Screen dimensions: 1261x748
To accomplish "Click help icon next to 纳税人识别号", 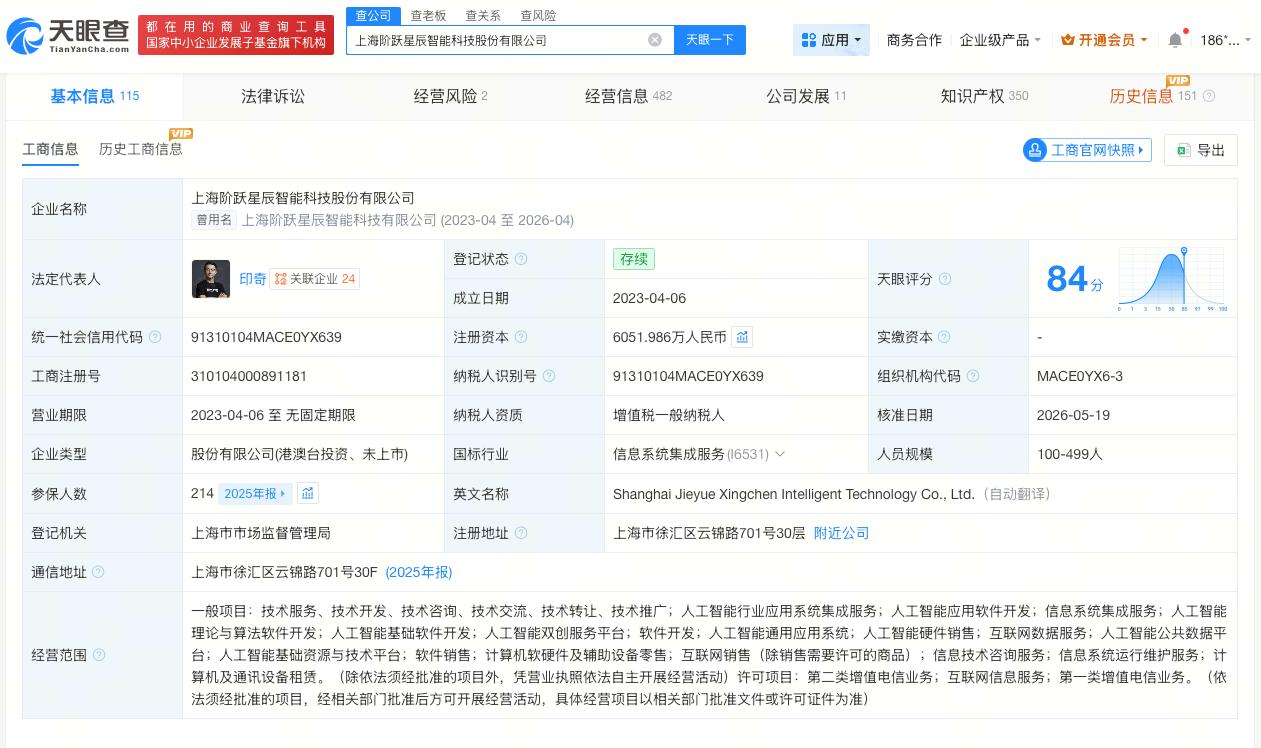I will [x=549, y=376].
